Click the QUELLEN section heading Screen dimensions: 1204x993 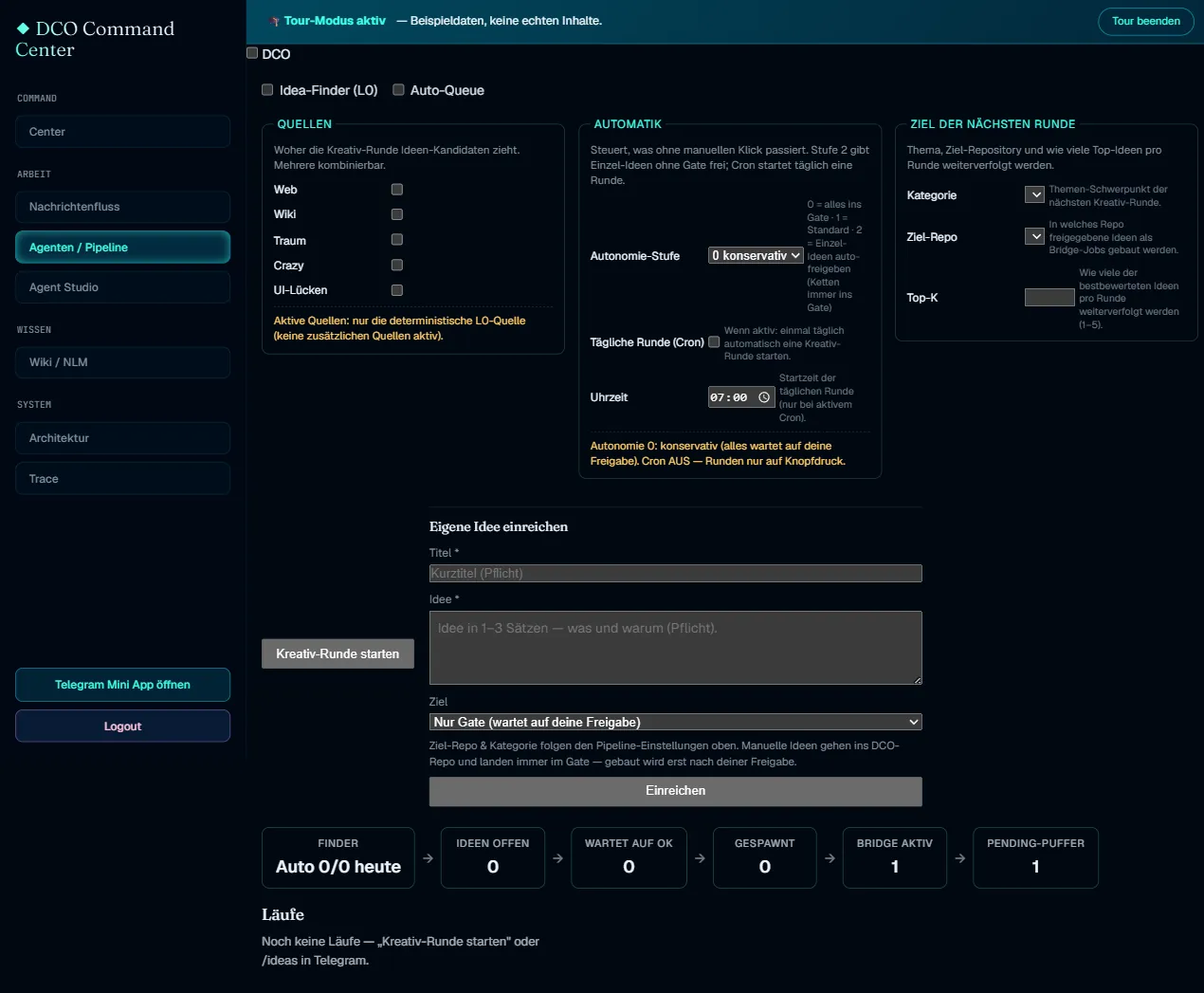tap(304, 124)
